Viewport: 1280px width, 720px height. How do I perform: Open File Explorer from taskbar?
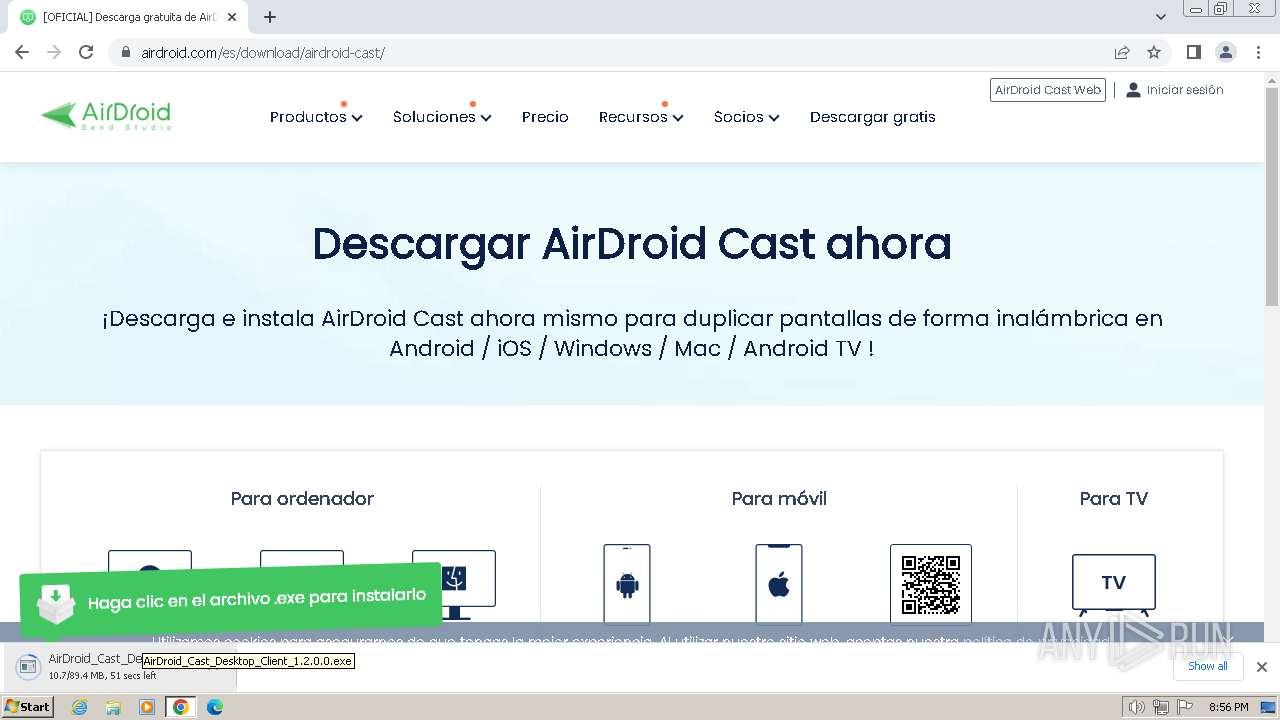coord(113,707)
